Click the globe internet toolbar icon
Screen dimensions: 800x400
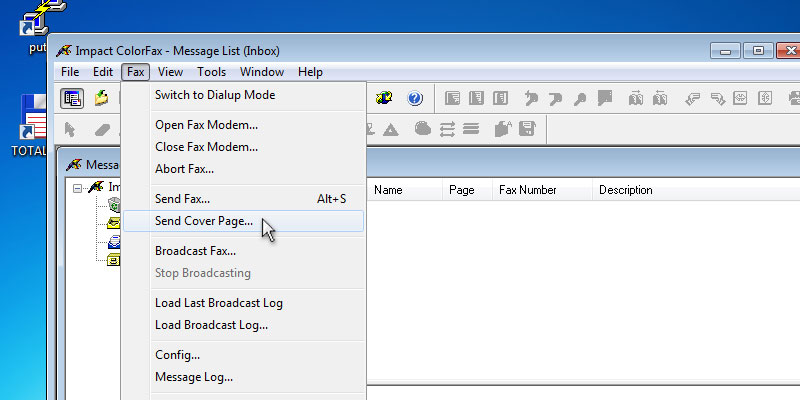tap(384, 98)
